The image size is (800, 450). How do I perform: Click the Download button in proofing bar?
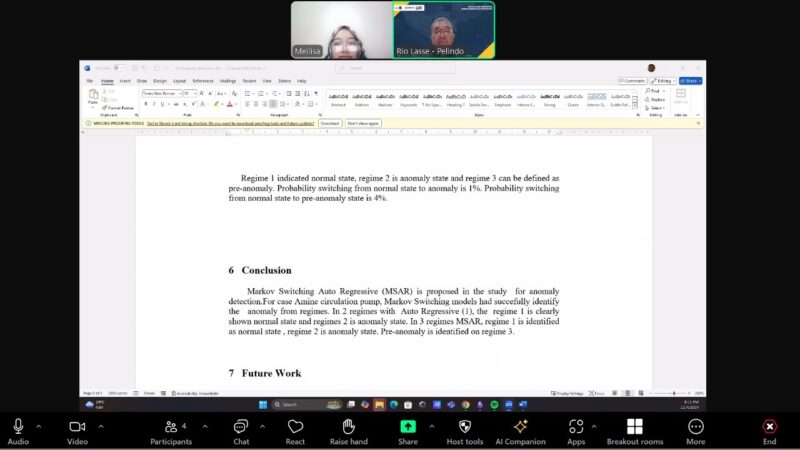pyautogui.click(x=330, y=123)
